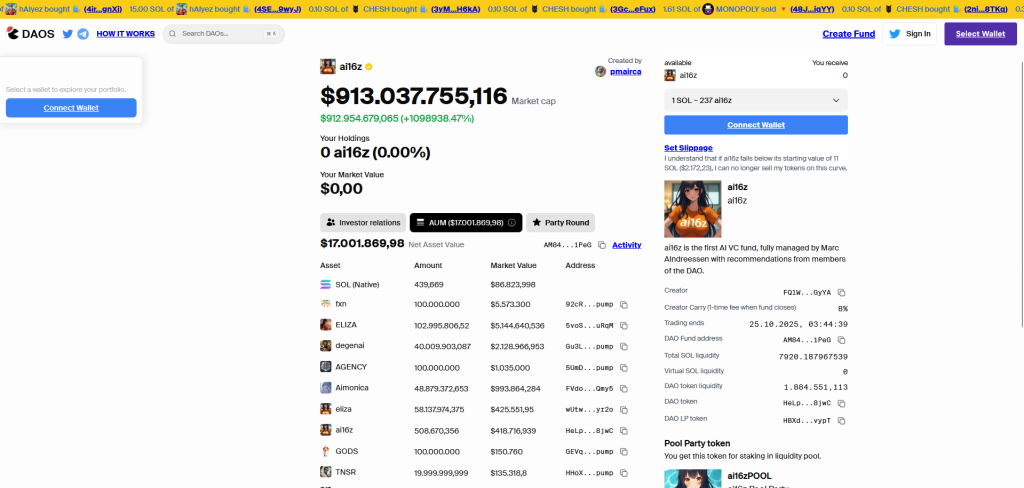Viewport: 1024px width, 488px height.
Task: Copy the Creator address FQ1W...GyYA
Action: pyautogui.click(x=841, y=293)
